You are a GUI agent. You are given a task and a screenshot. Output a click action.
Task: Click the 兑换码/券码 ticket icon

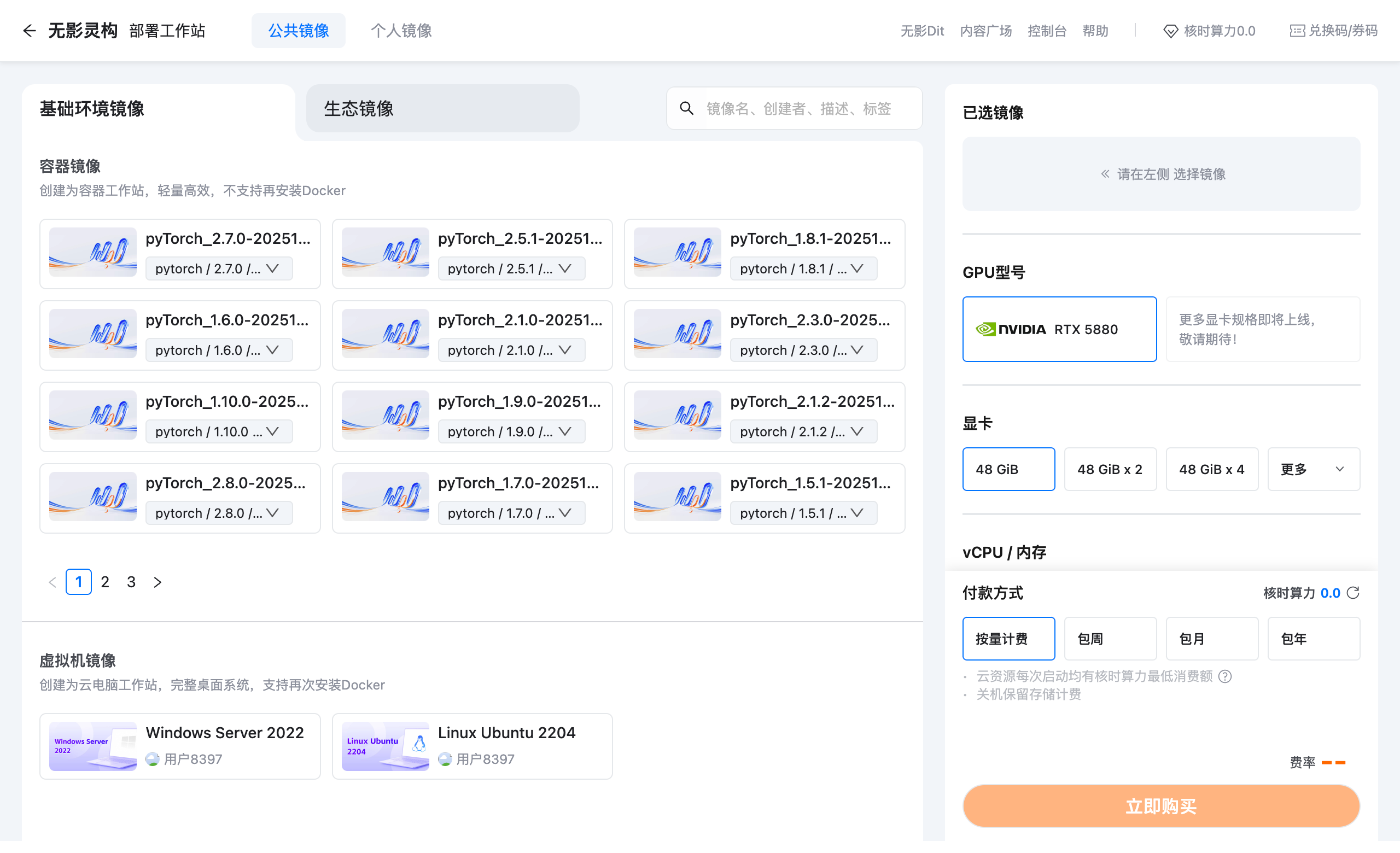tap(1297, 31)
